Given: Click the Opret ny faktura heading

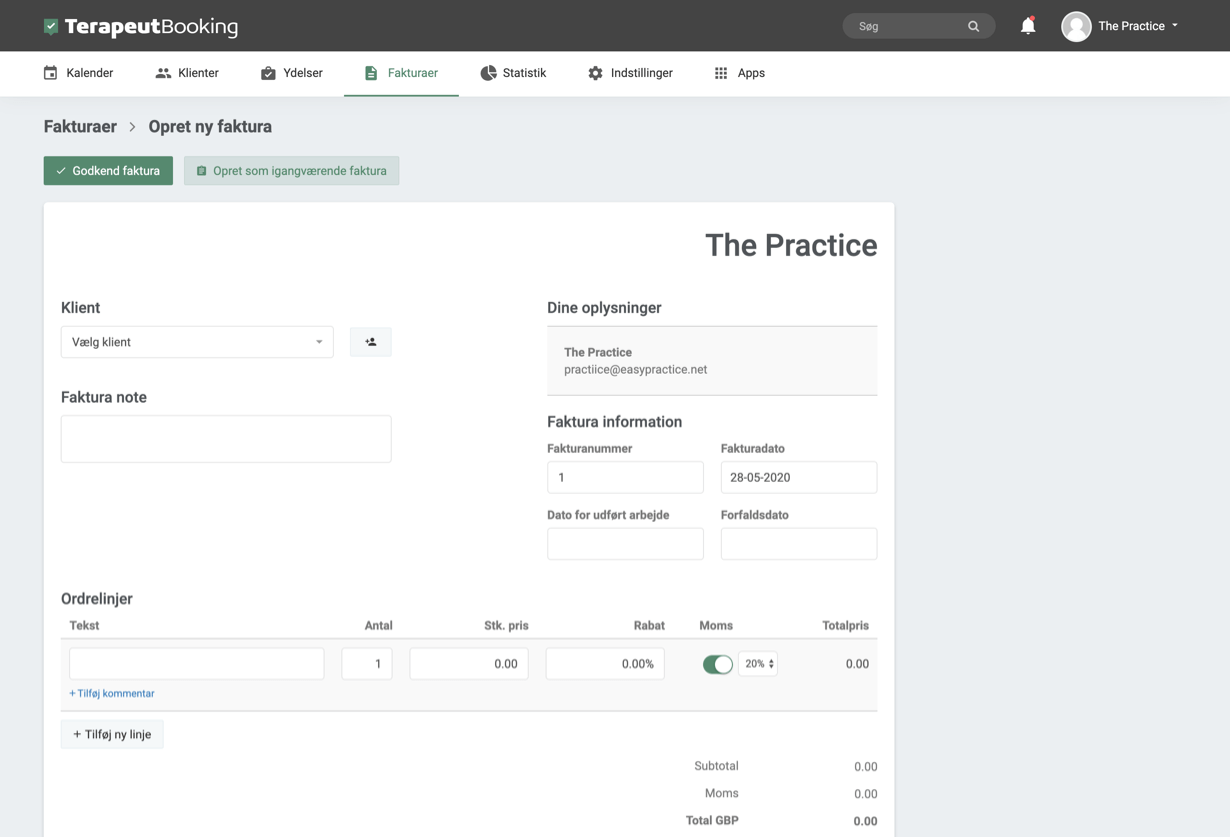Looking at the screenshot, I should 210,127.
